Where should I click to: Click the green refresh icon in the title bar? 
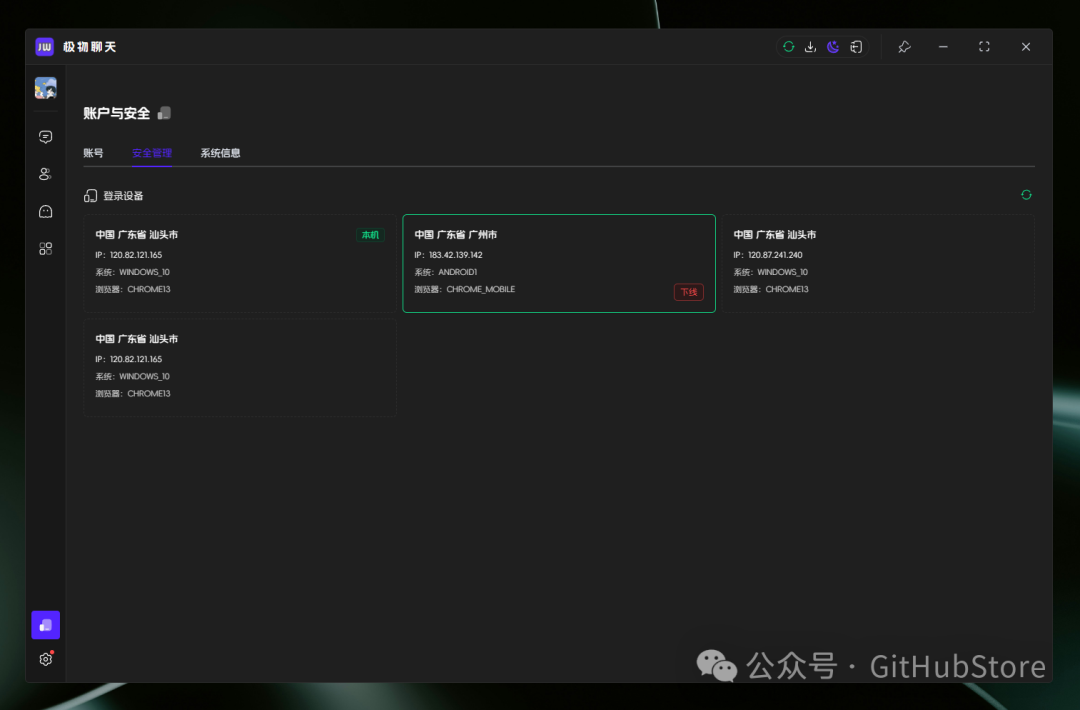(789, 47)
